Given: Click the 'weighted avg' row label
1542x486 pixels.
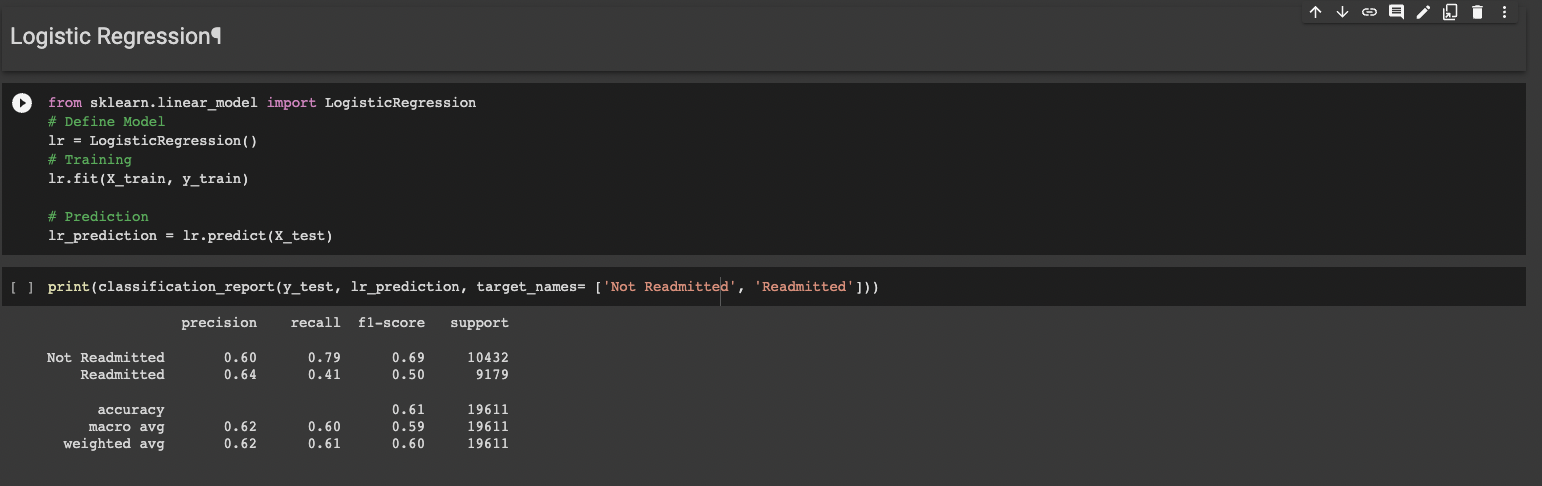Looking at the screenshot, I should pos(114,443).
